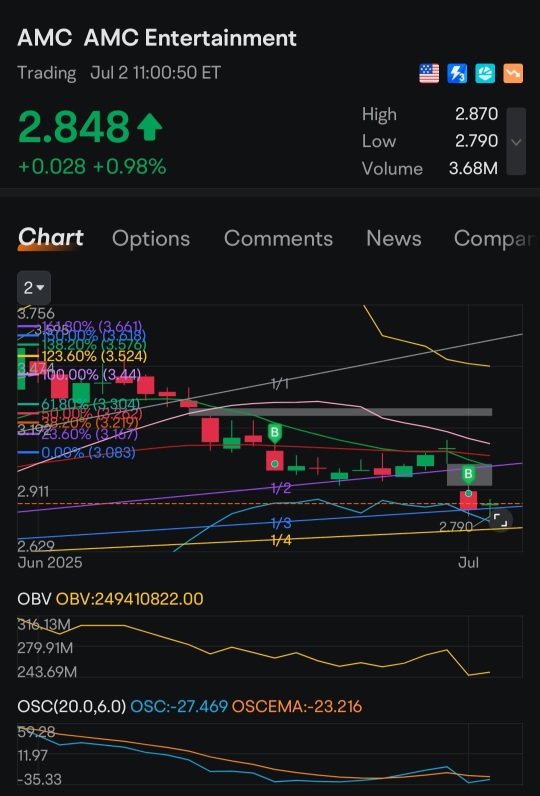Enter fullscreen chart with the expand icon
The width and height of the screenshot is (540, 796).
(x=500, y=520)
